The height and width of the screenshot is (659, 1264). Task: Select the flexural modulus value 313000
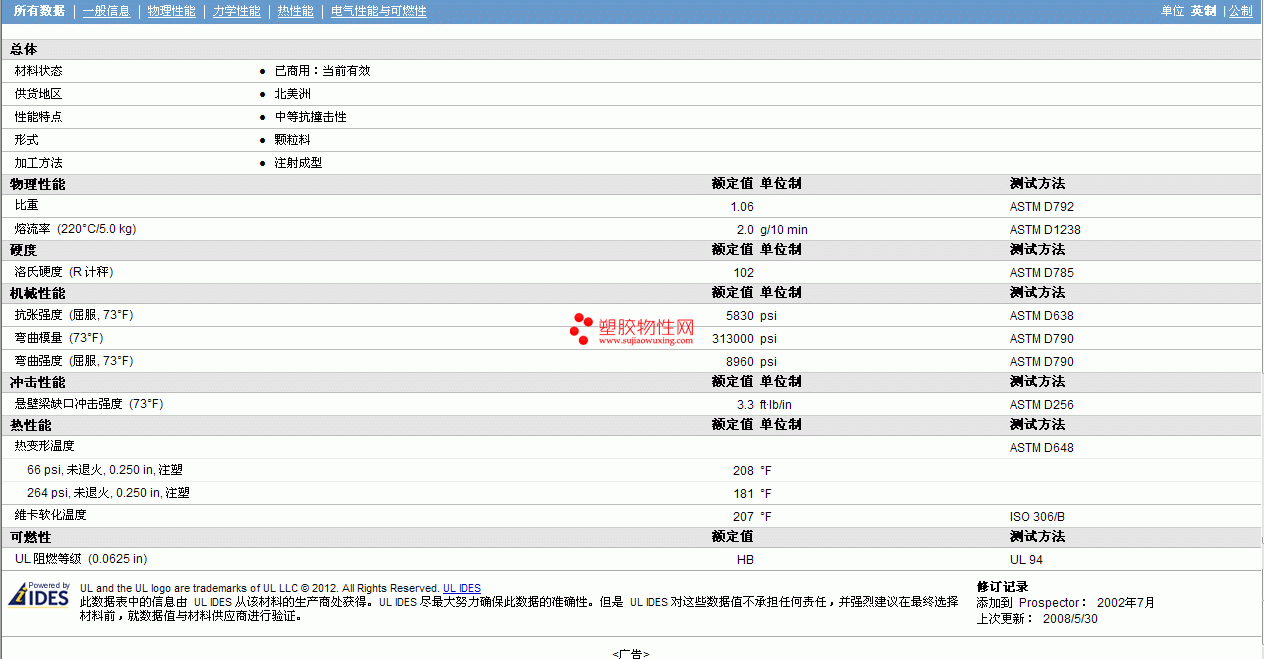[x=733, y=339]
